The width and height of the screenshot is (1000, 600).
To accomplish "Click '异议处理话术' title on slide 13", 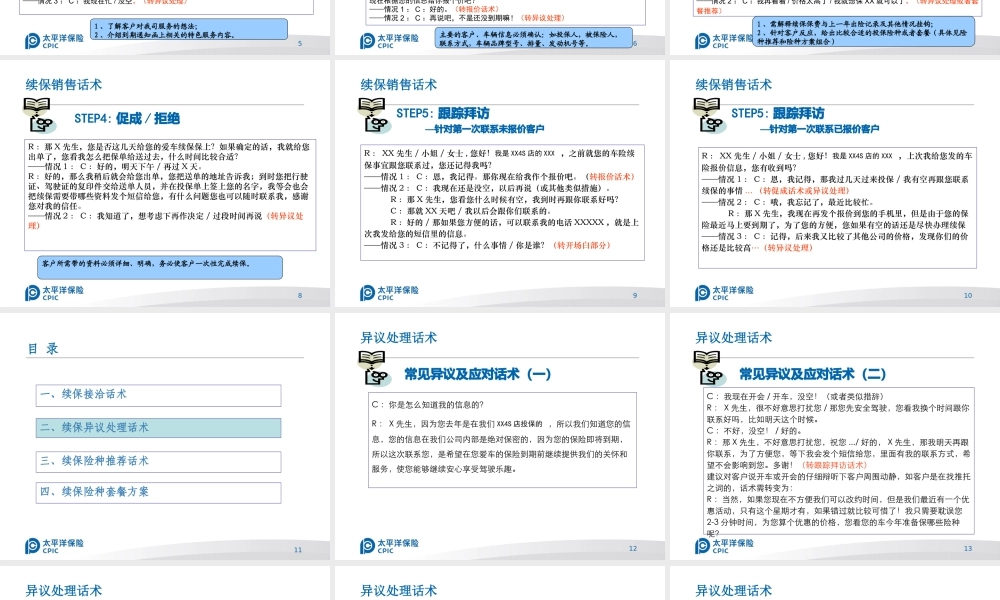I will (733, 338).
